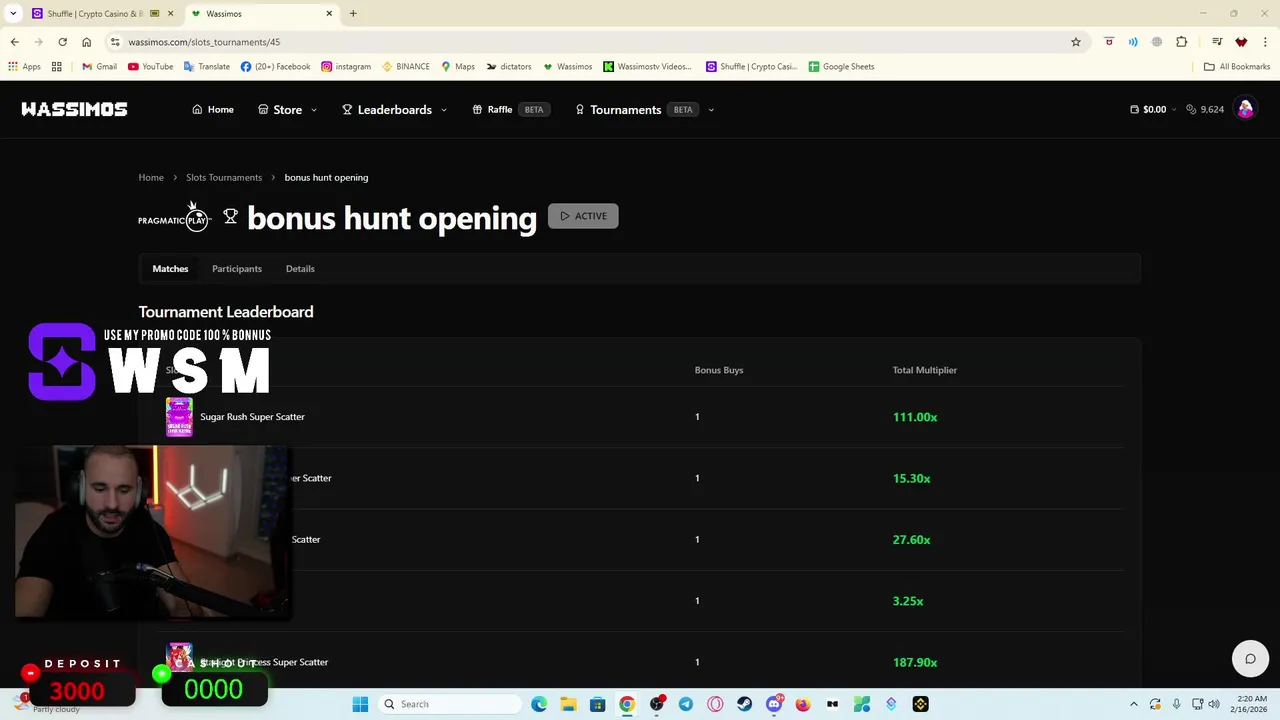Click Sugar Rush Super Scatter thumbnail

(179, 417)
